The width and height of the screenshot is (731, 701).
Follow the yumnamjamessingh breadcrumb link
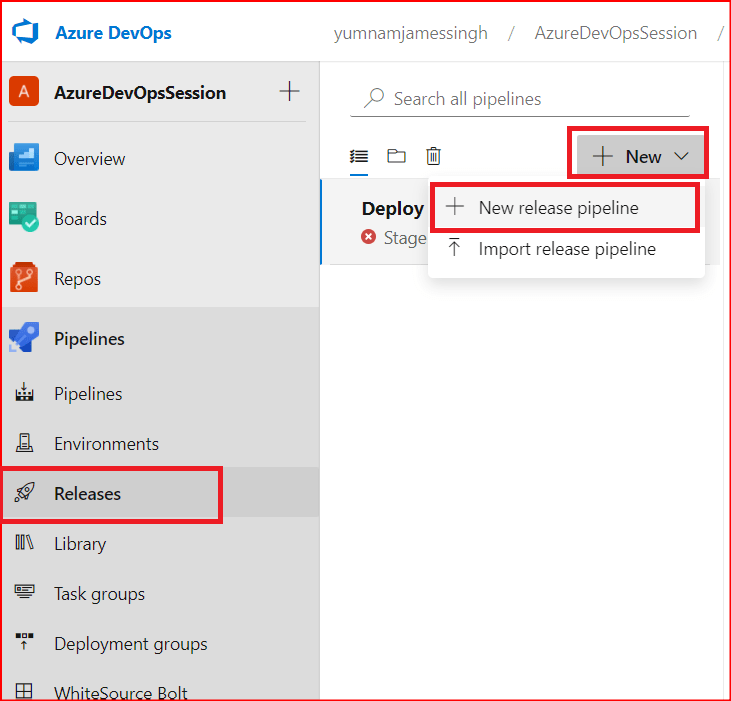pos(410,33)
